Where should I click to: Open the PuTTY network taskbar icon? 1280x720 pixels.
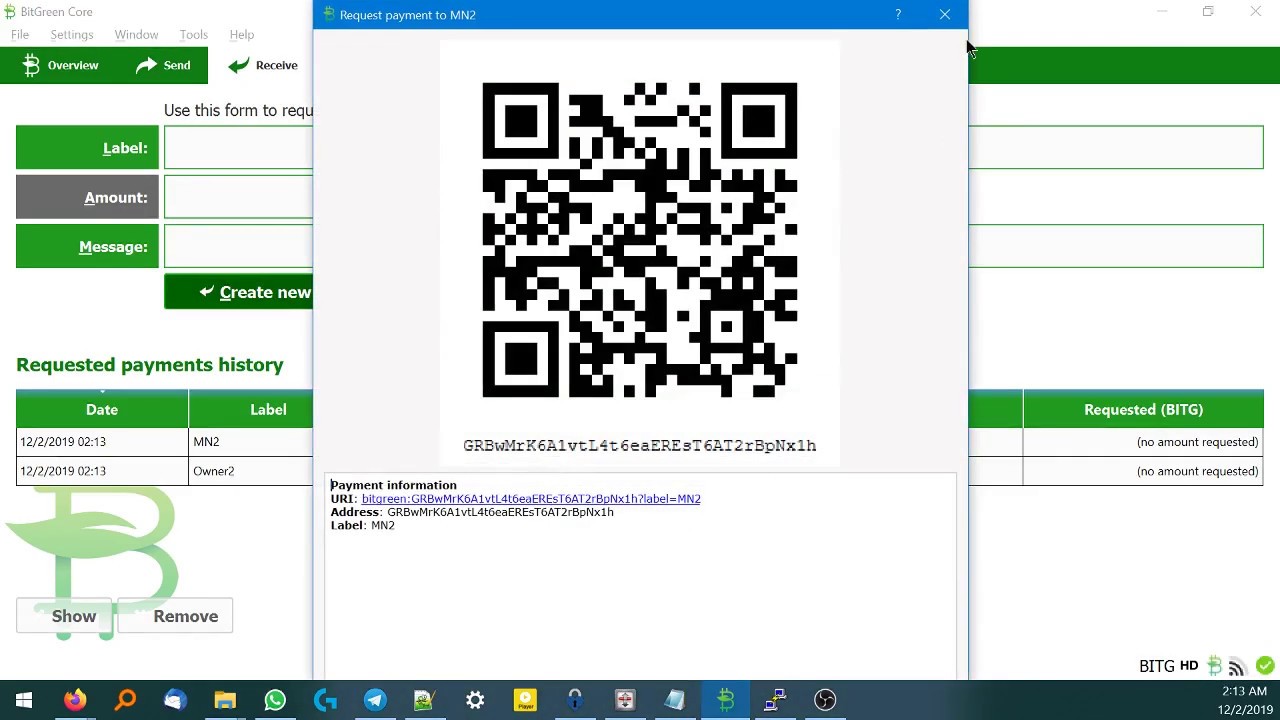tap(775, 700)
